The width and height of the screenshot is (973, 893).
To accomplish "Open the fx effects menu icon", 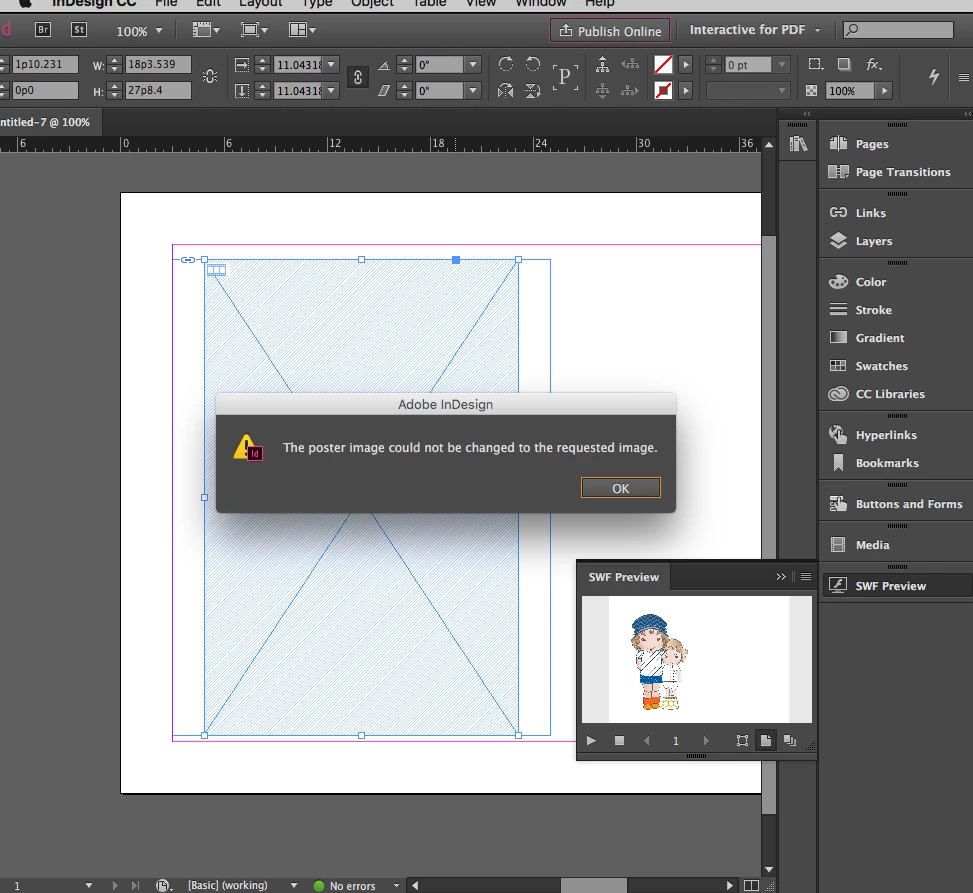I will pyautogui.click(x=874, y=64).
